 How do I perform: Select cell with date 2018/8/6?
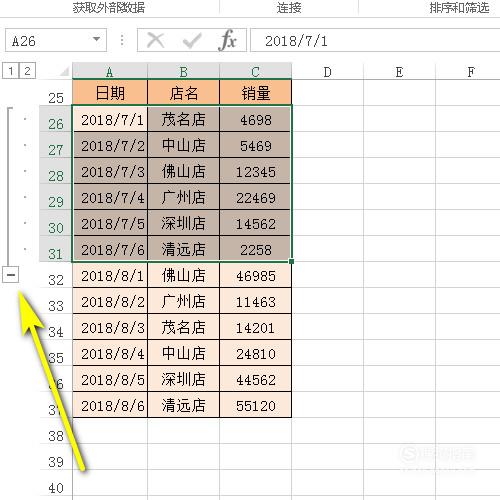pyautogui.click(x=110, y=405)
